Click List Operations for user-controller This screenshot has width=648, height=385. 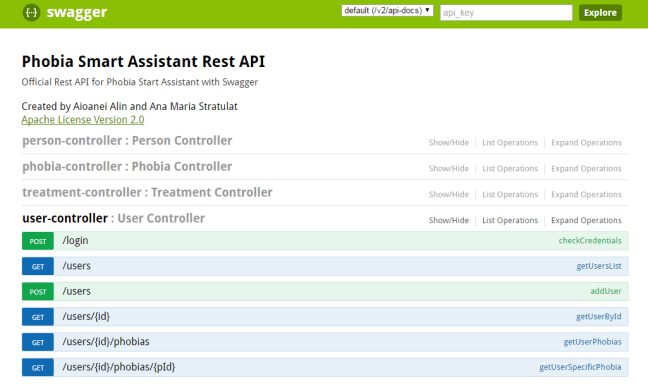tap(510, 221)
